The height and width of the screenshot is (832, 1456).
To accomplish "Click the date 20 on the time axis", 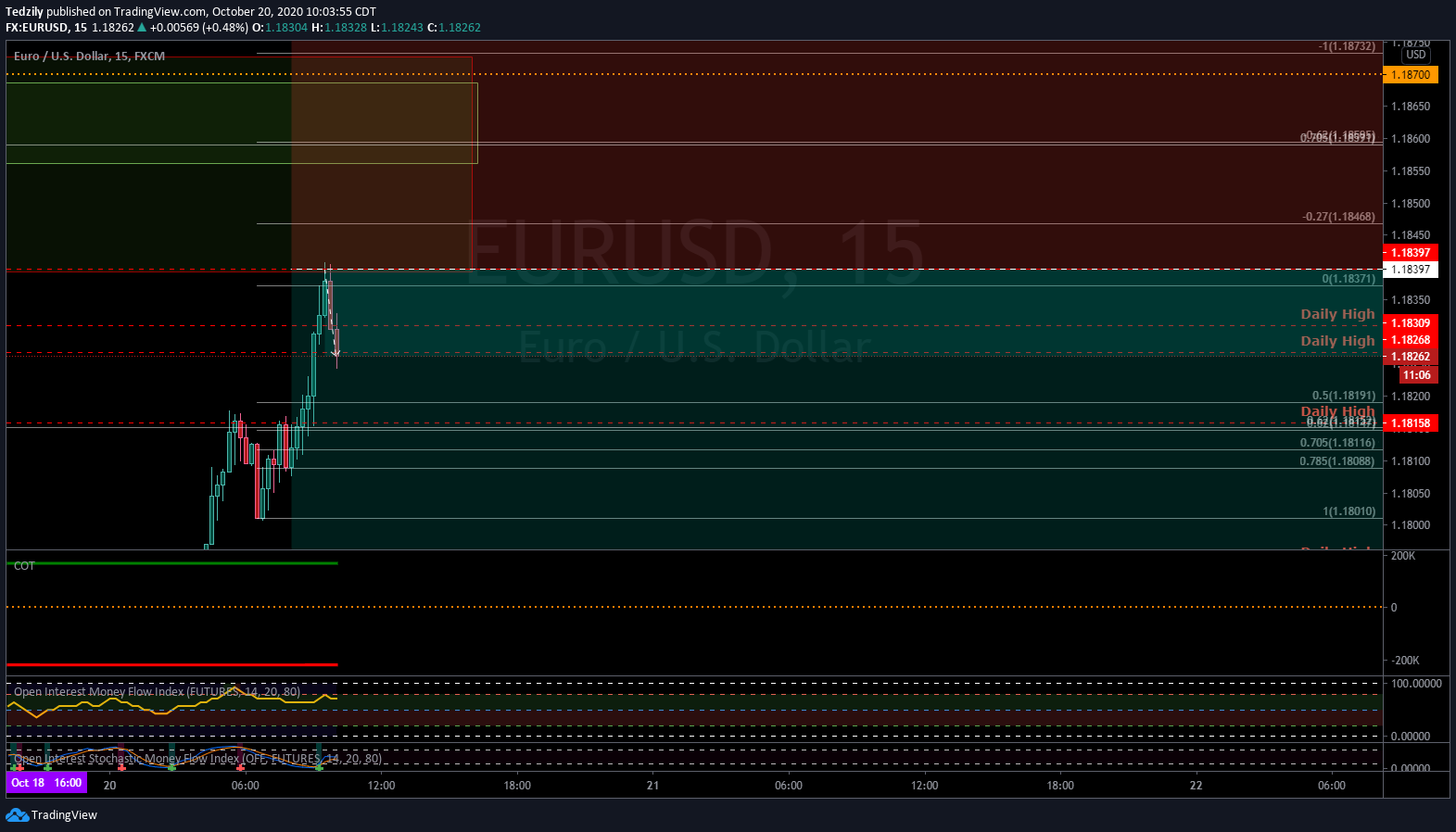I will [x=109, y=786].
